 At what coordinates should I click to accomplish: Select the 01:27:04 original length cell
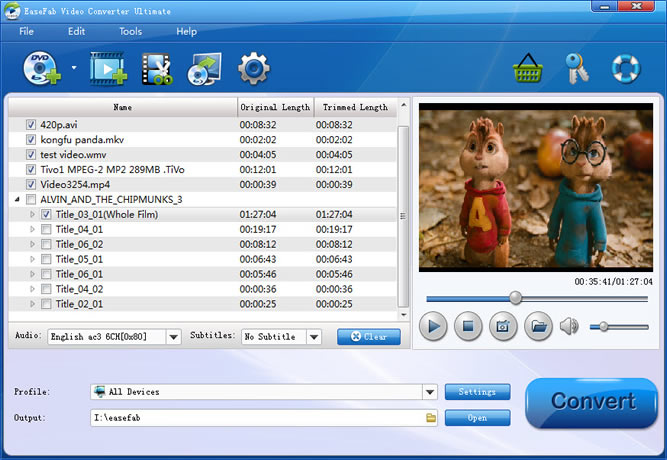(258, 214)
